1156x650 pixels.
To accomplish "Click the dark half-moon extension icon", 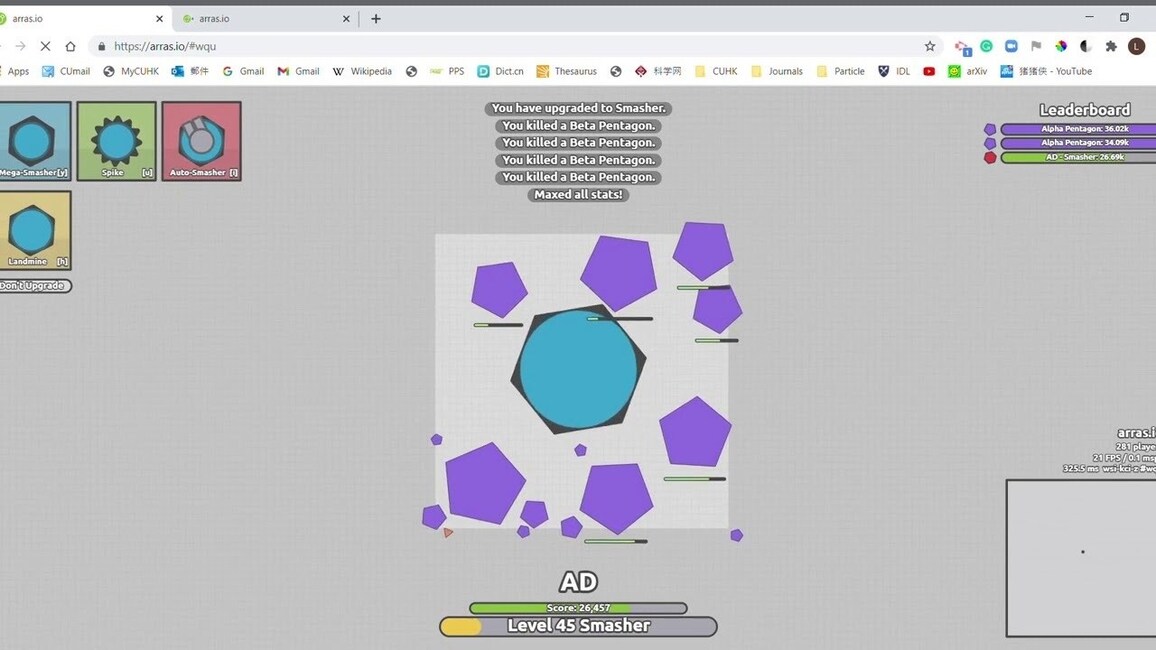I will click(1086, 46).
